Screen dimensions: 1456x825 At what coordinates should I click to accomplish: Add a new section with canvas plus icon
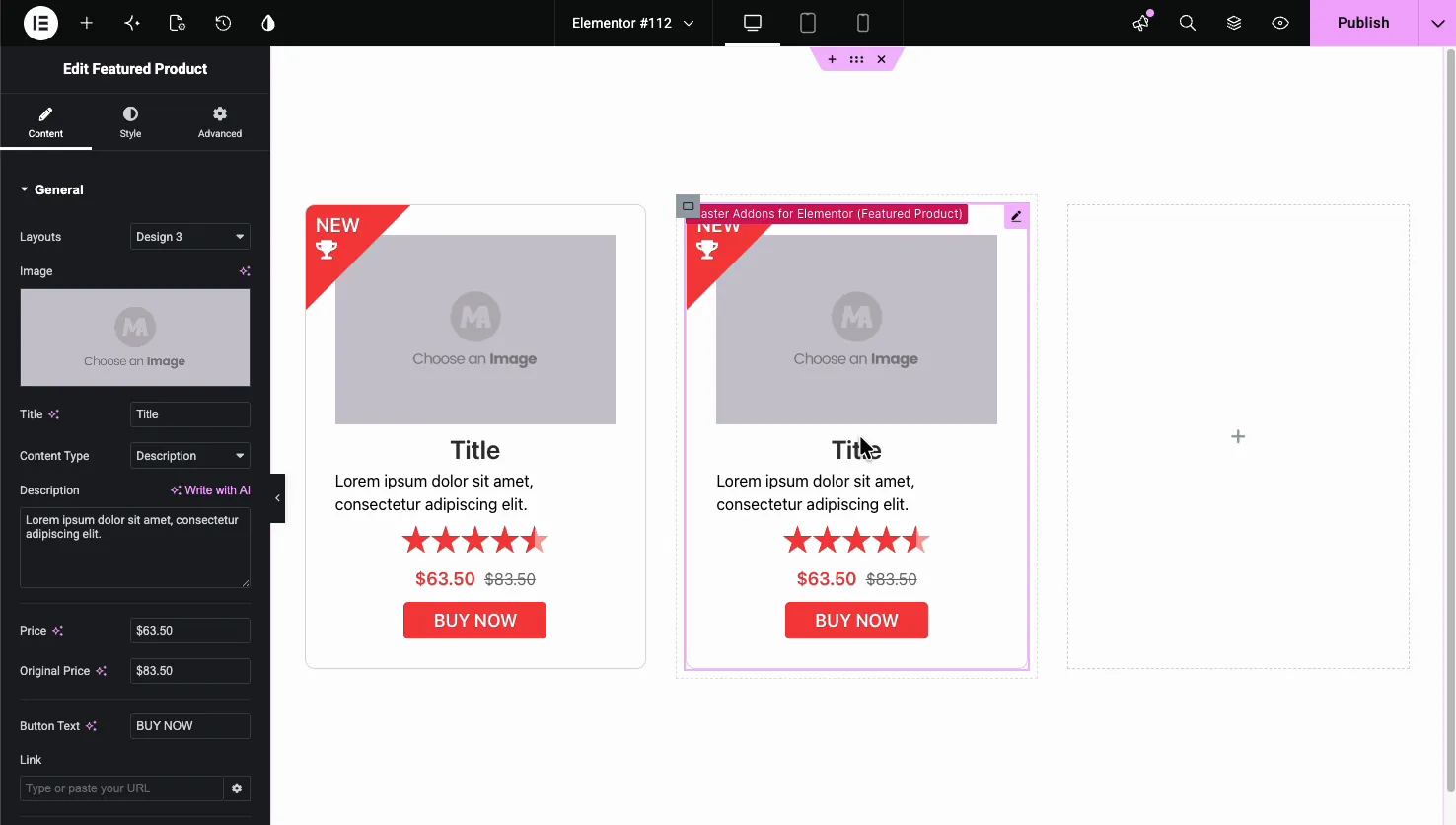832,59
